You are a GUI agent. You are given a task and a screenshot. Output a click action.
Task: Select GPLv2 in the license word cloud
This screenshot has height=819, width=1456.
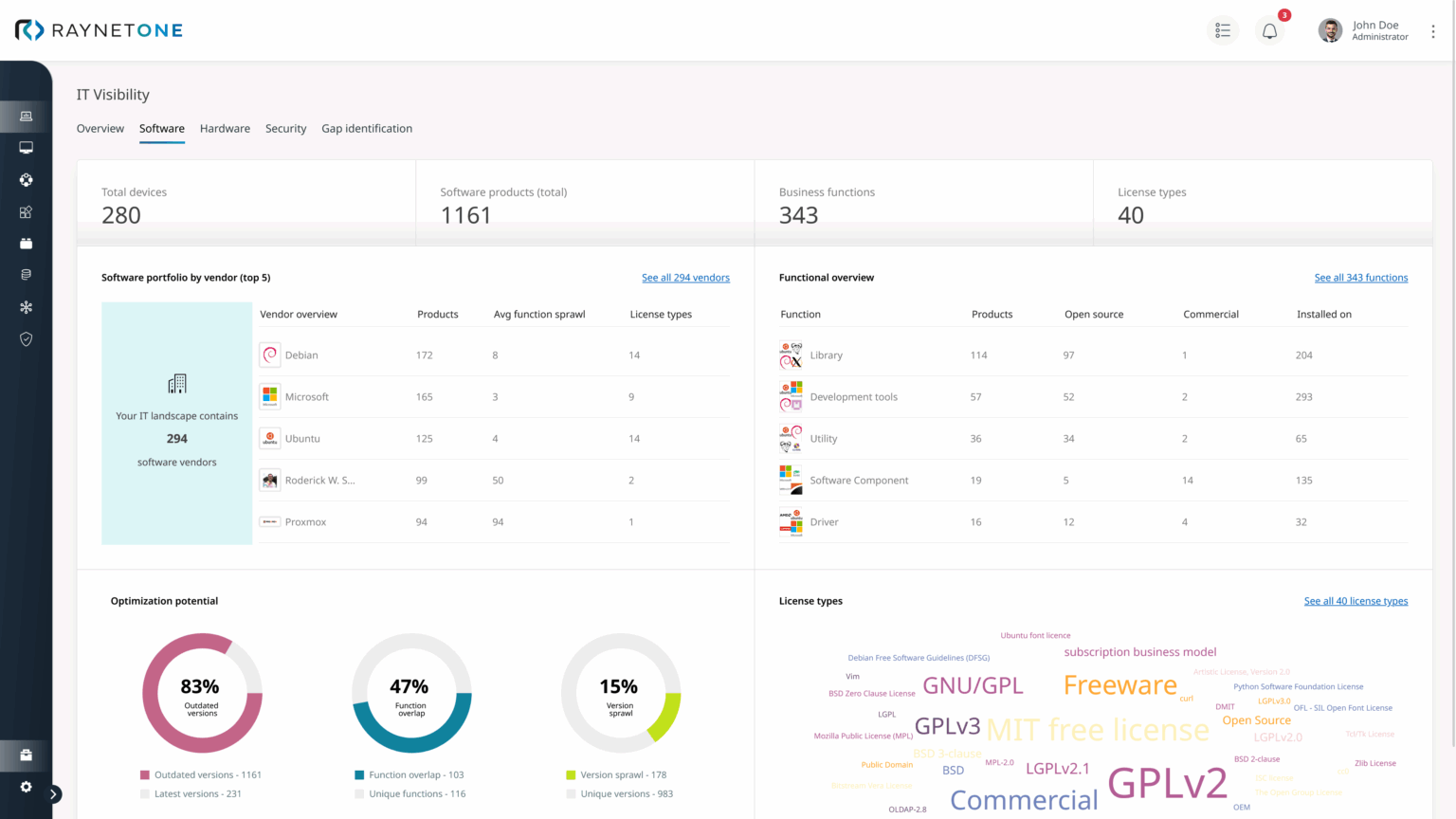pos(1168,784)
